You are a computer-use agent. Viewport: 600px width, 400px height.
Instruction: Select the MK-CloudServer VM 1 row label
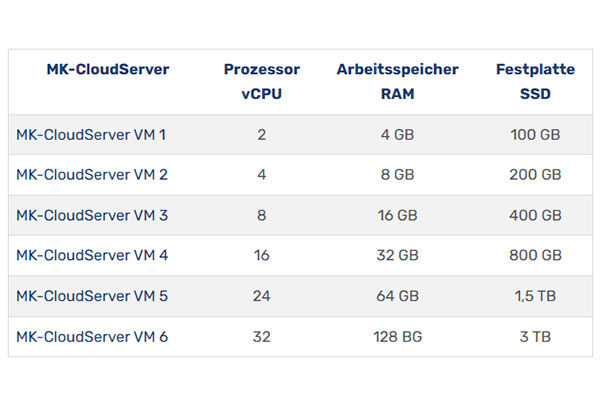click(91, 134)
